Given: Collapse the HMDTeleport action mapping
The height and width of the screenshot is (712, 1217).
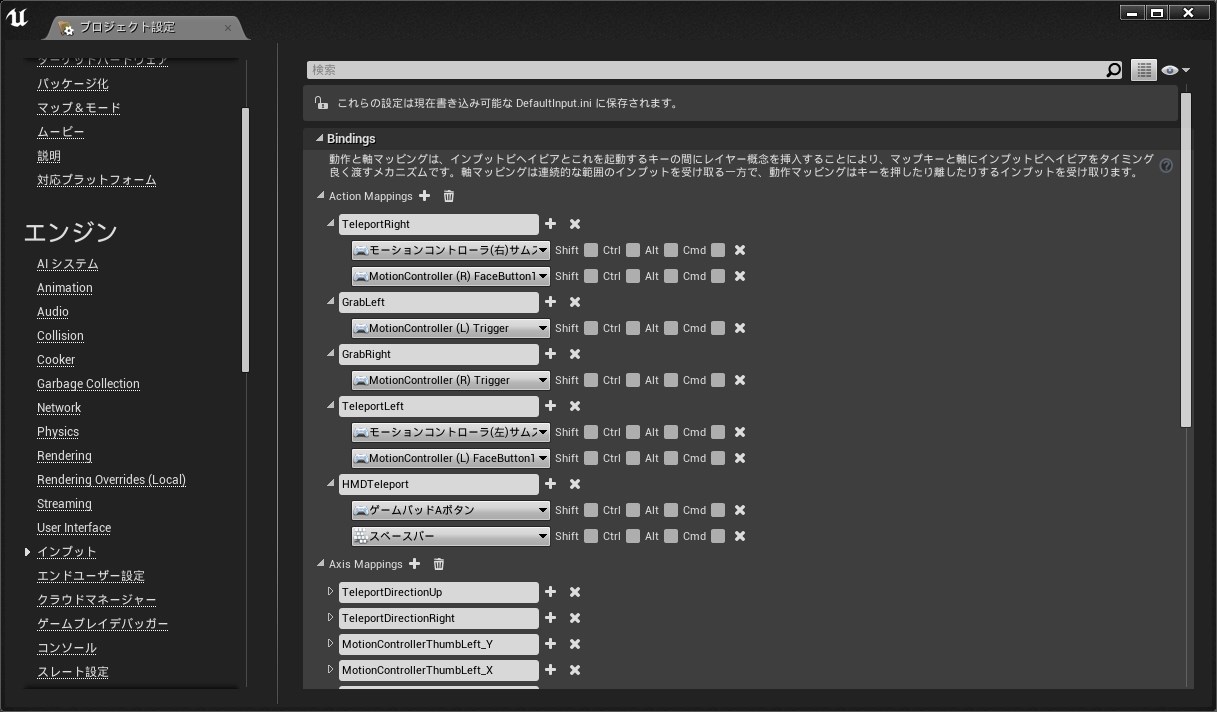Looking at the screenshot, I should (x=331, y=484).
